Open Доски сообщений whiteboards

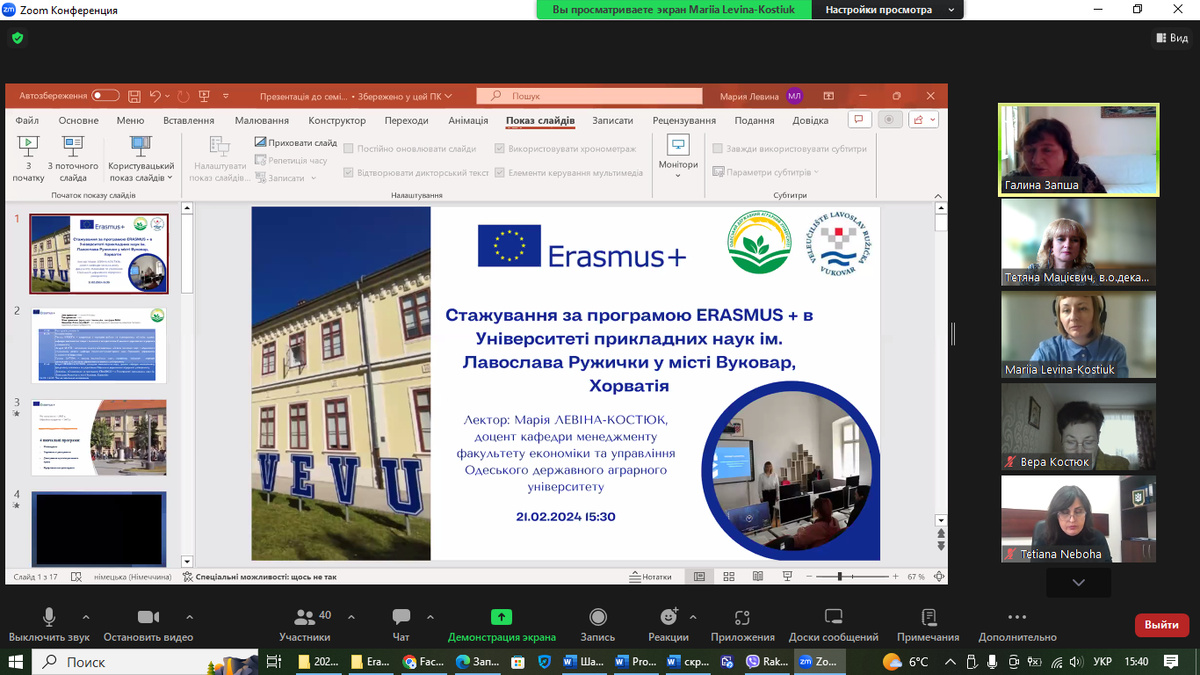click(x=833, y=625)
